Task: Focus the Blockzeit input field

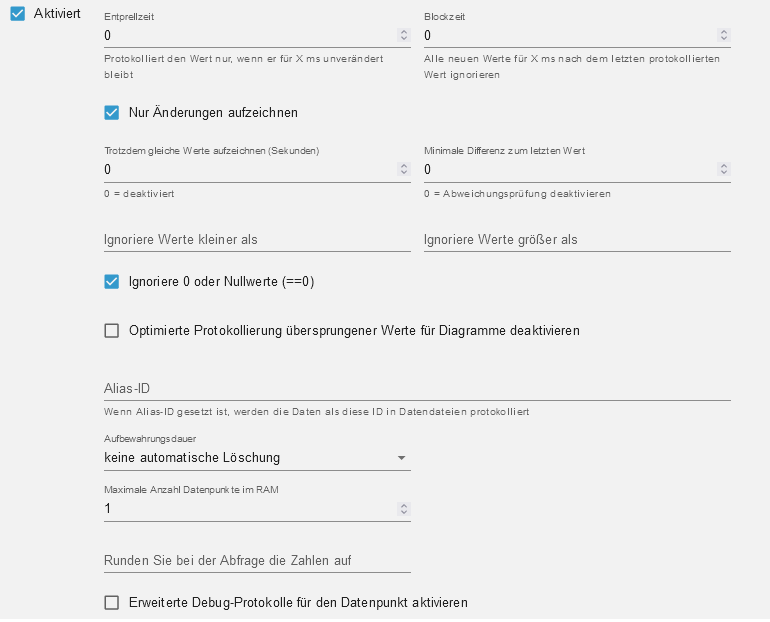Action: coord(570,35)
